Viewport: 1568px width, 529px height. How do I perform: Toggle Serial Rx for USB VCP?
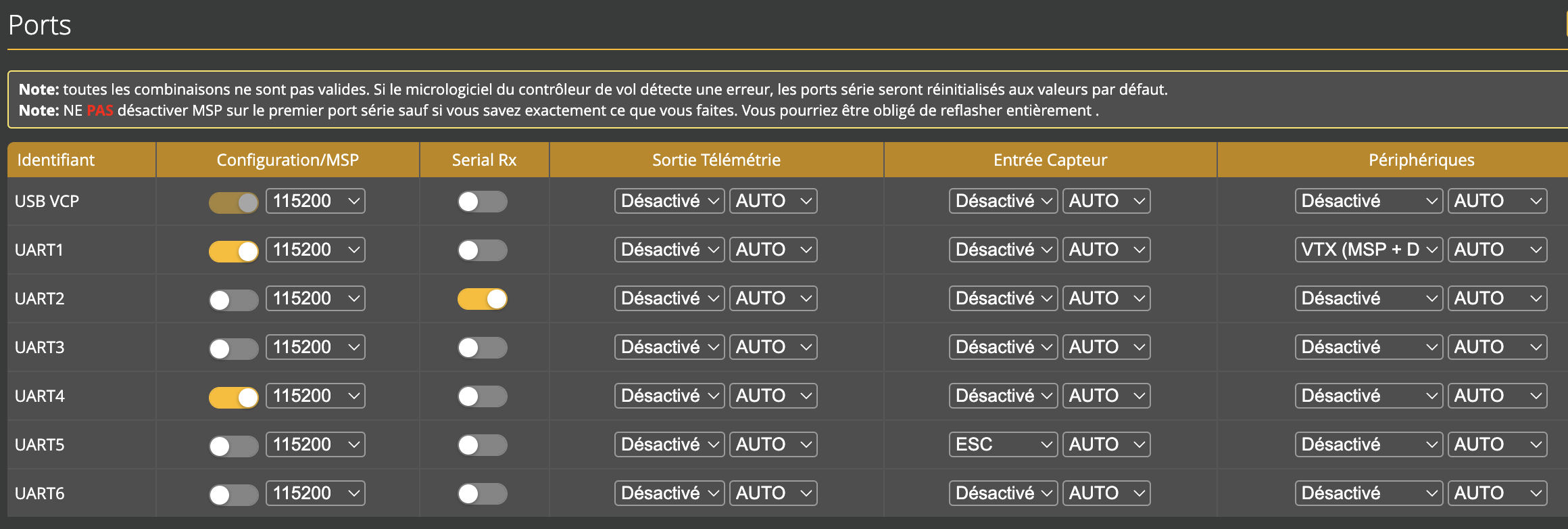click(482, 202)
